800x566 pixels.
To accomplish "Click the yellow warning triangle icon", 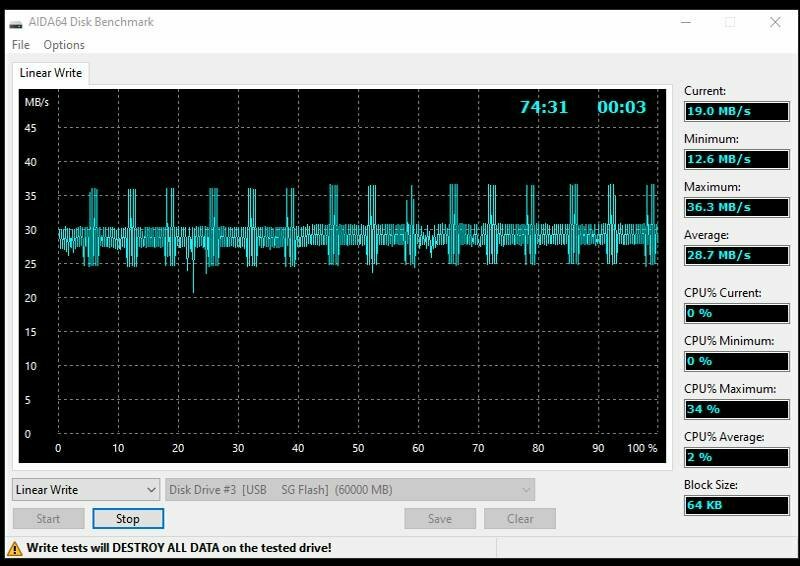I will [x=15, y=548].
